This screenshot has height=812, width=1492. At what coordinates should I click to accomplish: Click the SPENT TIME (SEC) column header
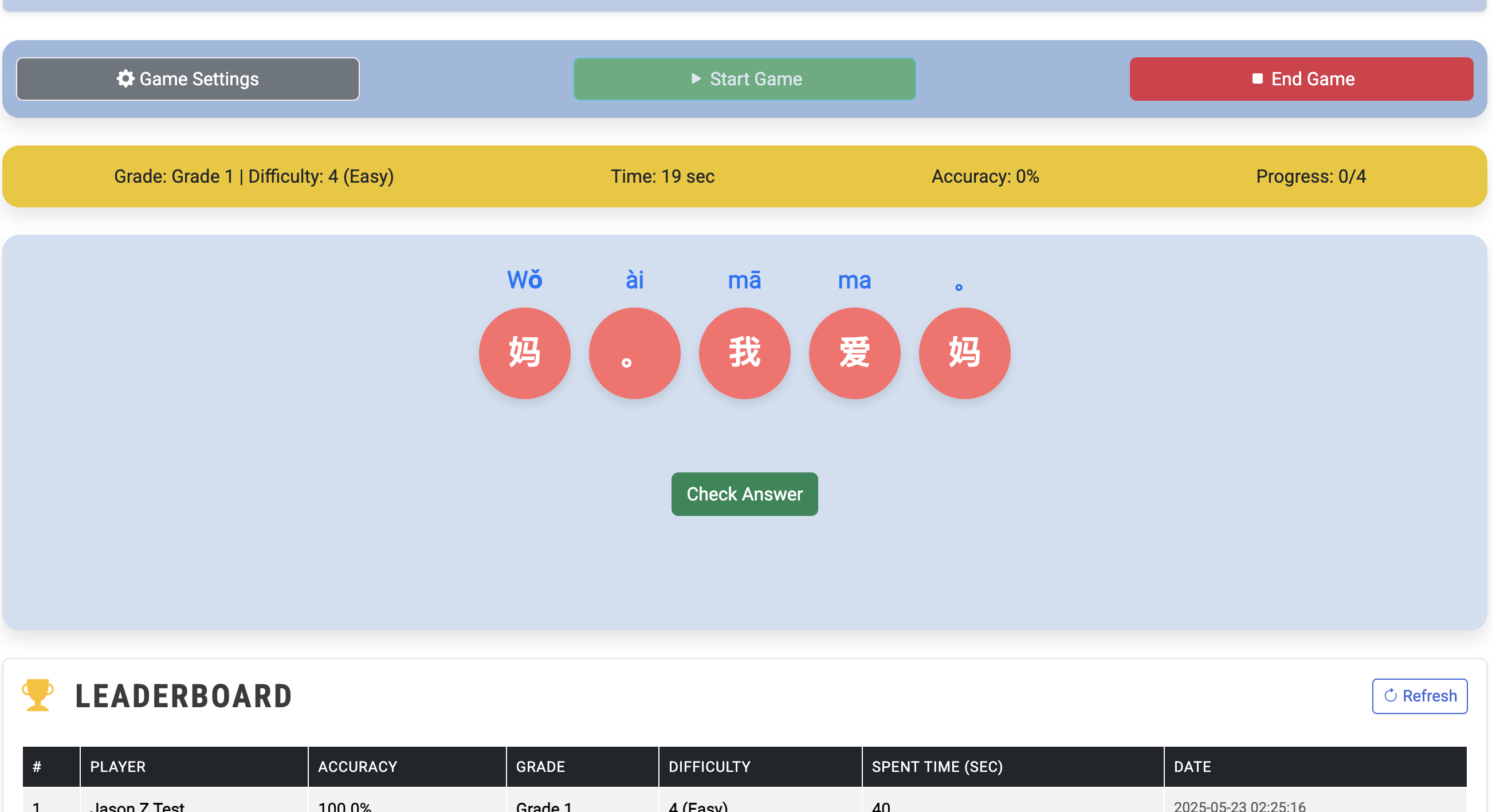coord(937,766)
